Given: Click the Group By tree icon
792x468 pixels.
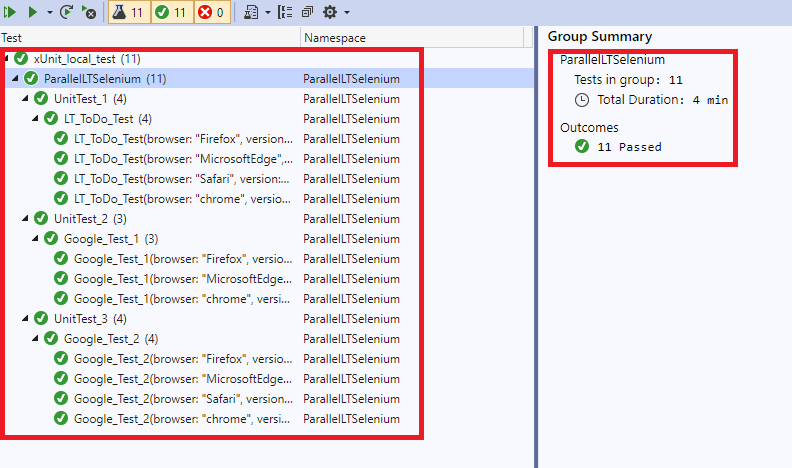Looking at the screenshot, I should point(284,12).
